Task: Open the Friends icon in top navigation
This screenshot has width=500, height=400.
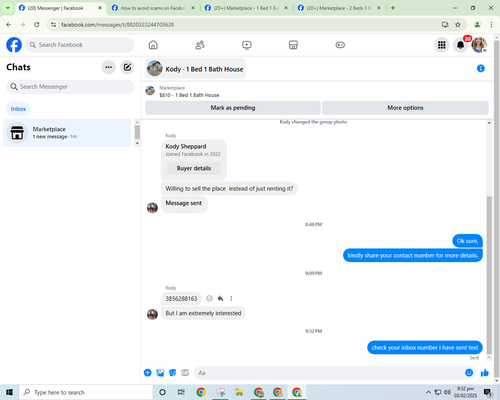Action: (x=200, y=45)
